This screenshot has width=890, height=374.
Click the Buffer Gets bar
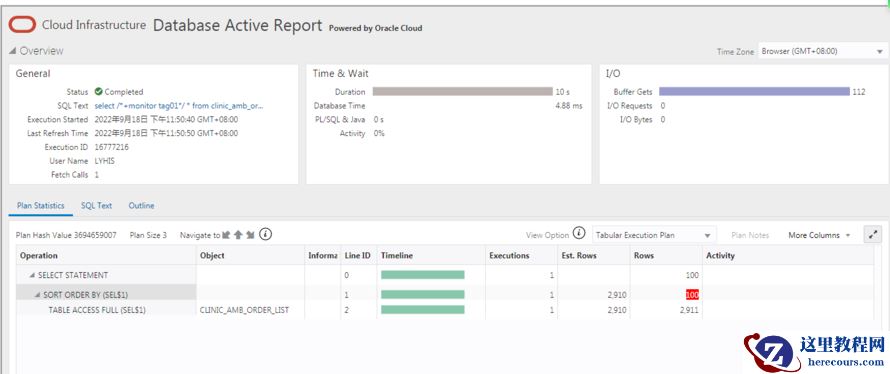point(754,91)
